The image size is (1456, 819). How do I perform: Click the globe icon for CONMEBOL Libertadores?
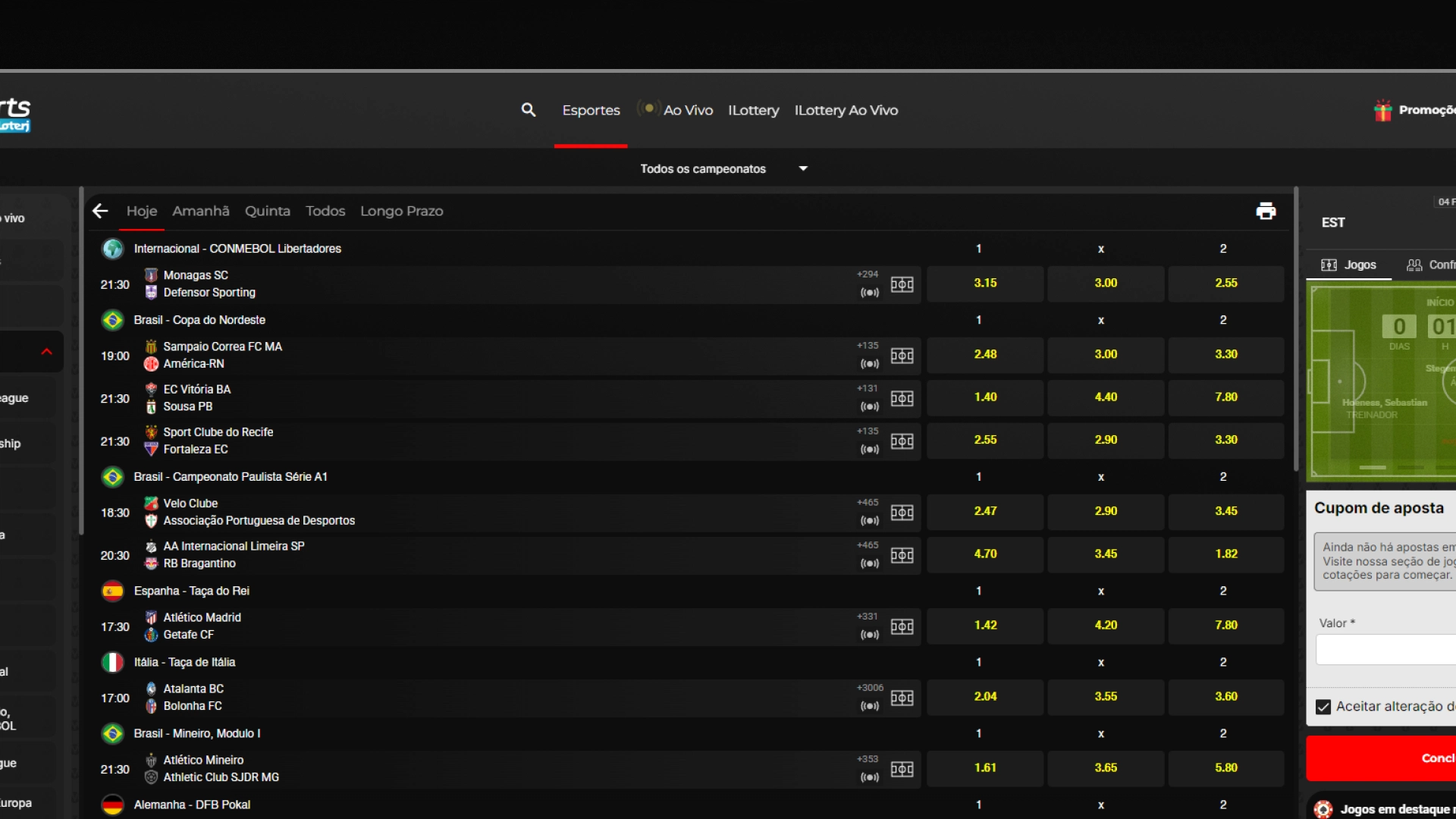point(113,249)
